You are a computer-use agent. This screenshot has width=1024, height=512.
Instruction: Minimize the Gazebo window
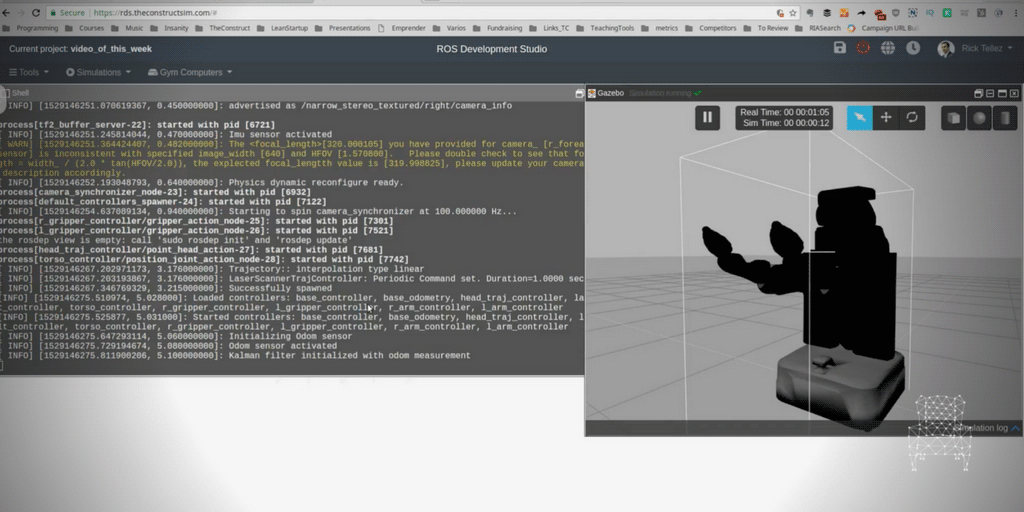pos(990,93)
